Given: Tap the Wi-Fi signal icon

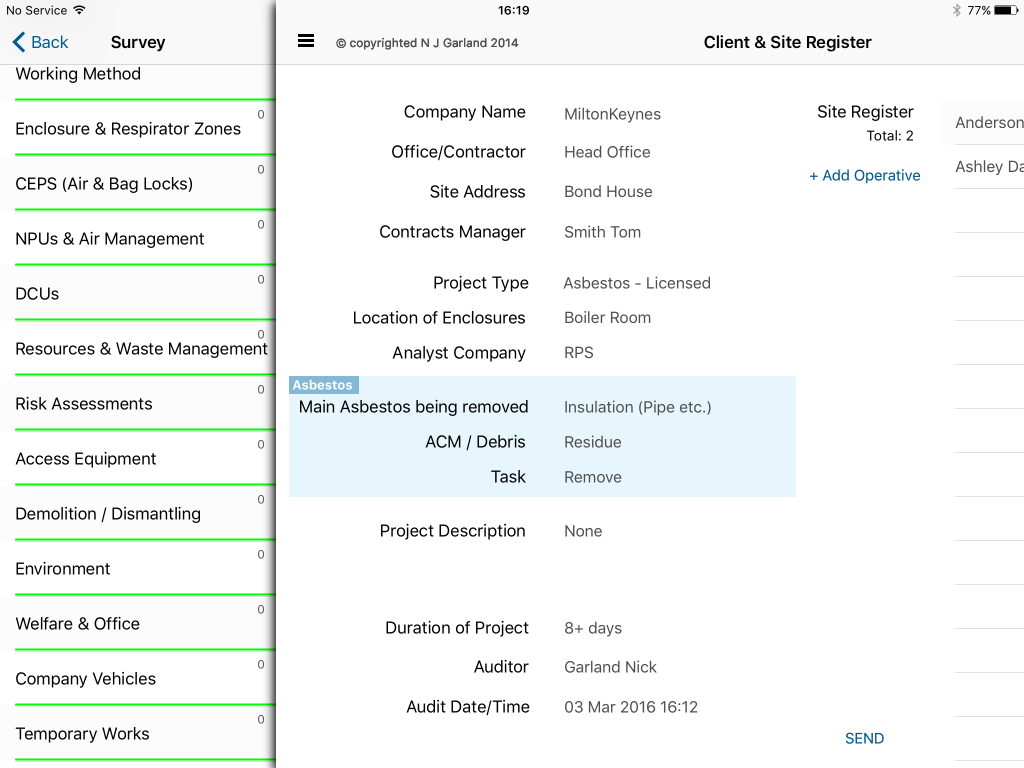Looking at the screenshot, I should point(79,10).
